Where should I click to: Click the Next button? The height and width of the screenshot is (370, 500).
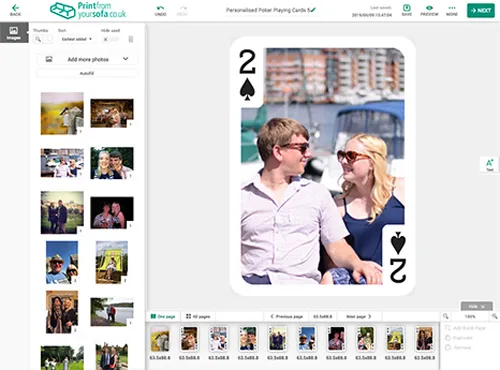tap(481, 10)
